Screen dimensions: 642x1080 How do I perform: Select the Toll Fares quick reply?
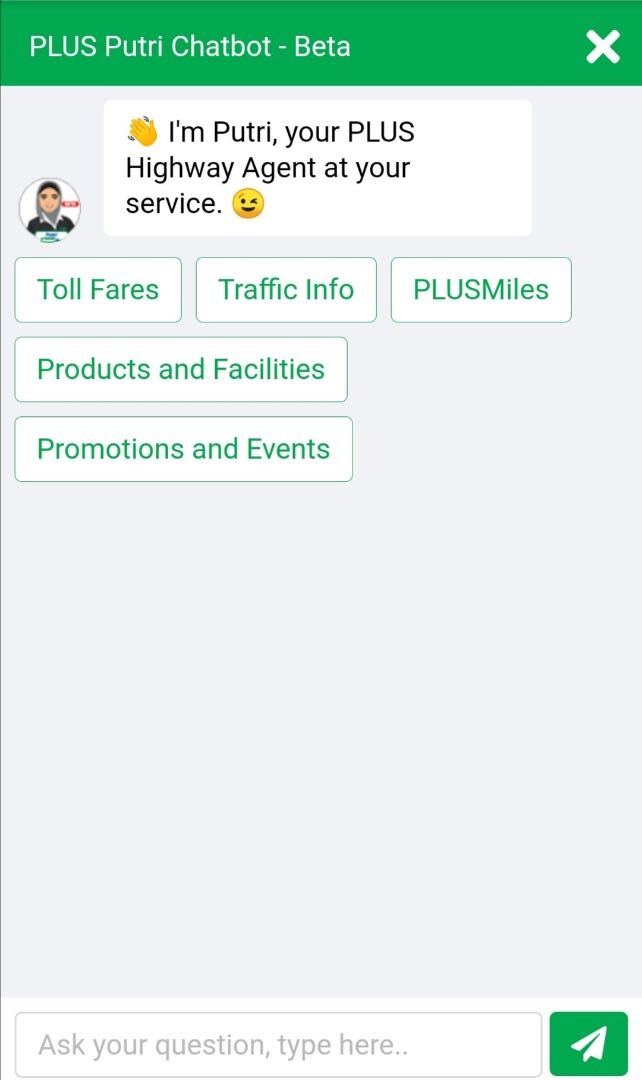pos(98,290)
